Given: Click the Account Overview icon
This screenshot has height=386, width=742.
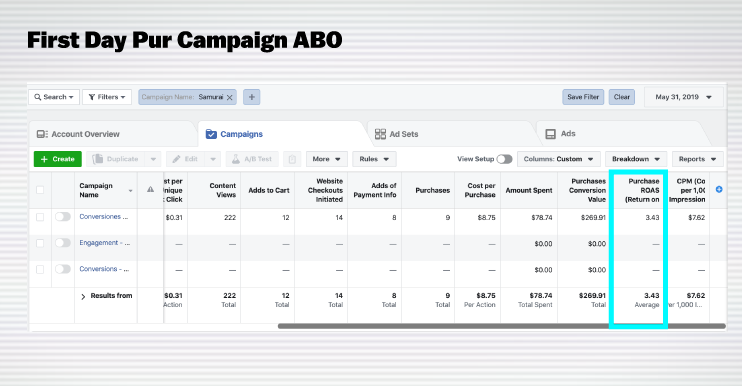Looking at the screenshot, I should pos(42,134).
